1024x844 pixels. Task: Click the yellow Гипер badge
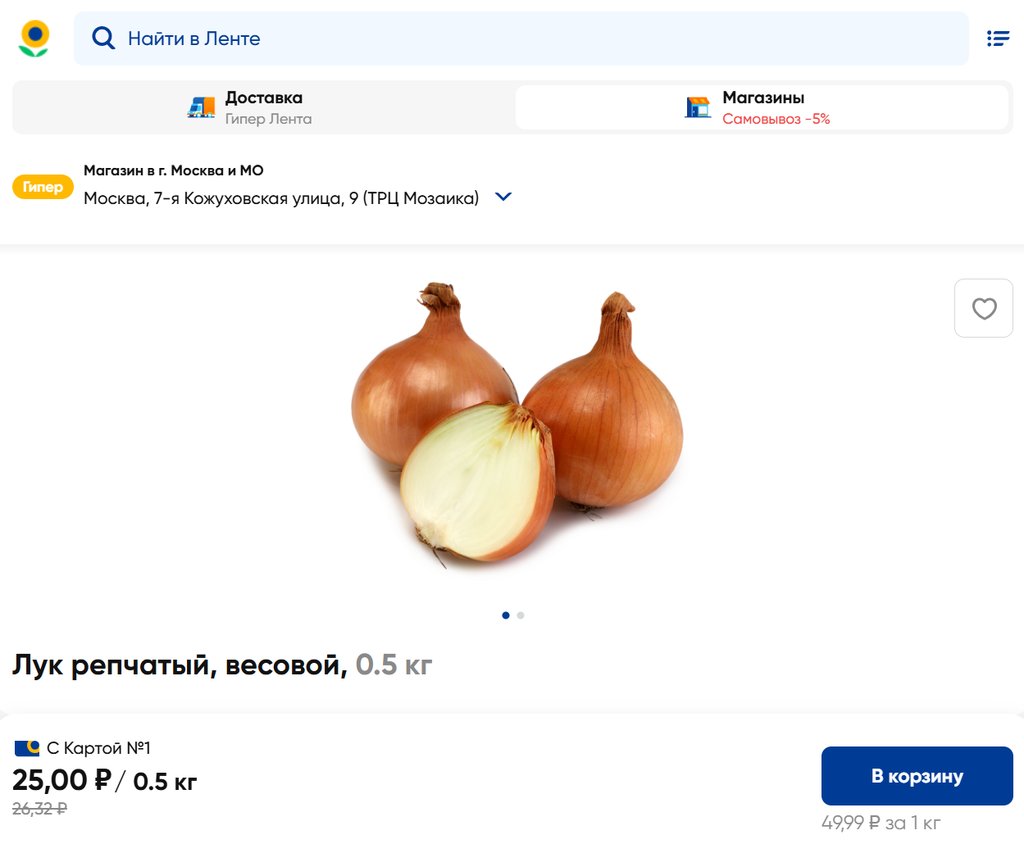[42, 187]
